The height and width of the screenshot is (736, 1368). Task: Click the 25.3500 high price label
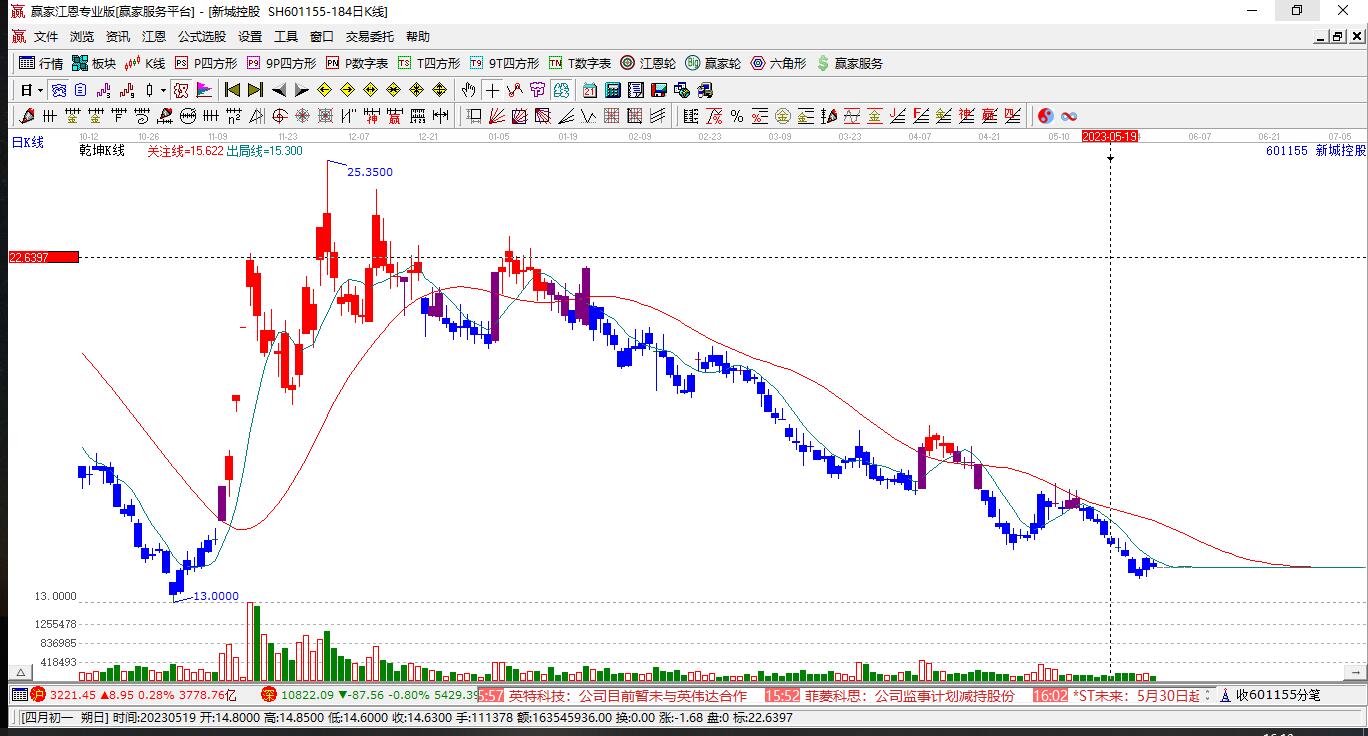point(370,172)
